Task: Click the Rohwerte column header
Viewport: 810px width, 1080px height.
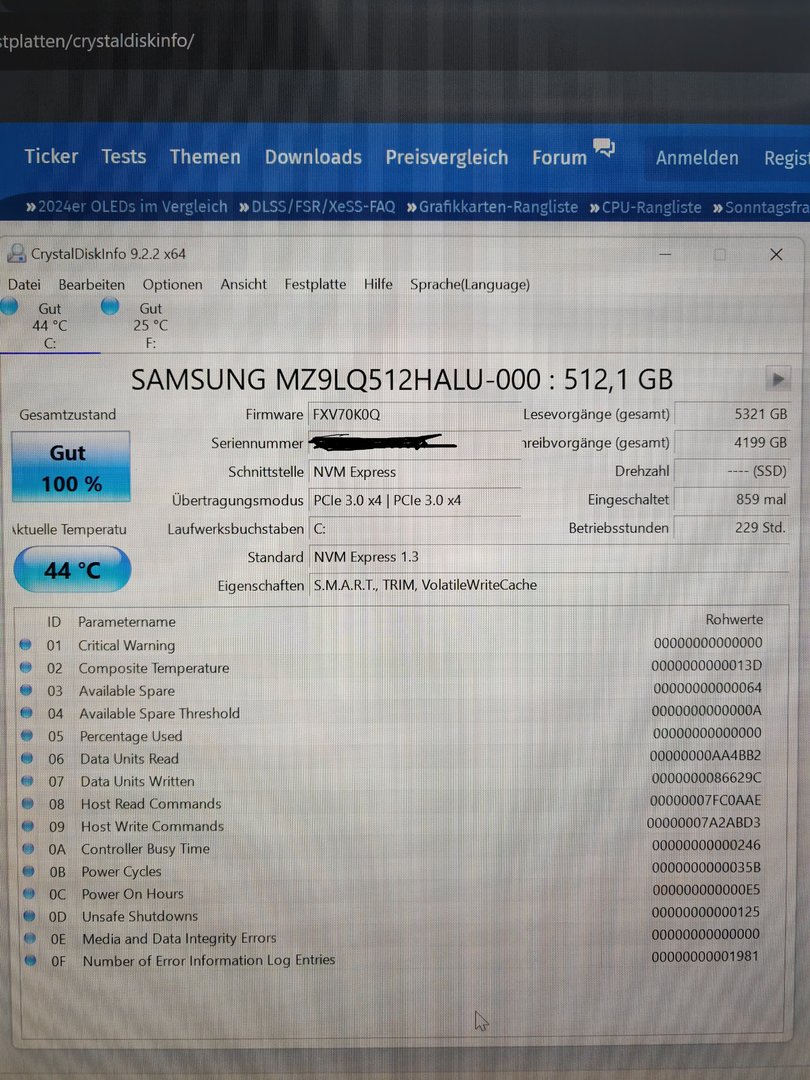Action: coord(734,619)
